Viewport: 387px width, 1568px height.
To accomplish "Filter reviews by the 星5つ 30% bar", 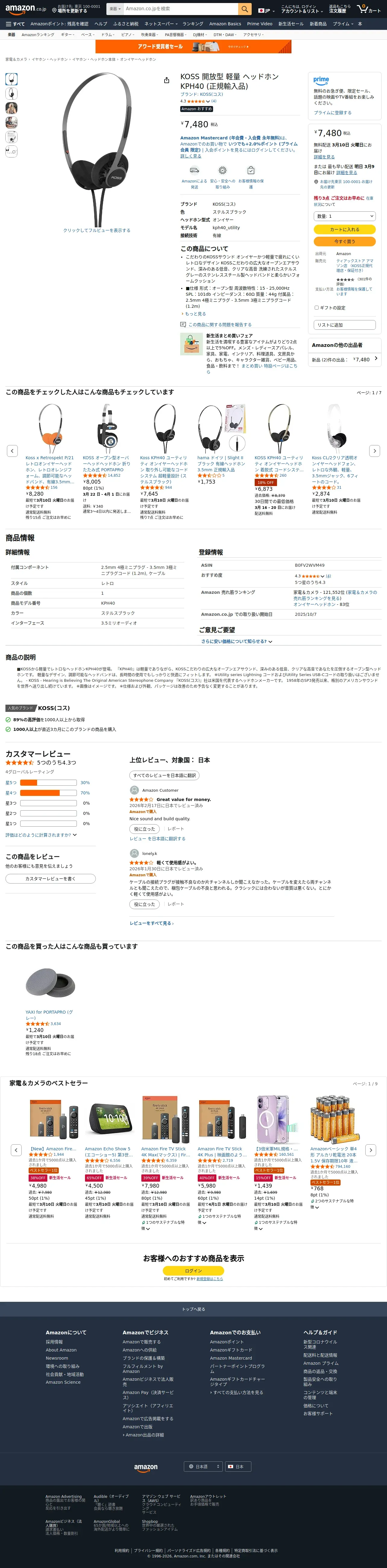I will (x=48, y=782).
